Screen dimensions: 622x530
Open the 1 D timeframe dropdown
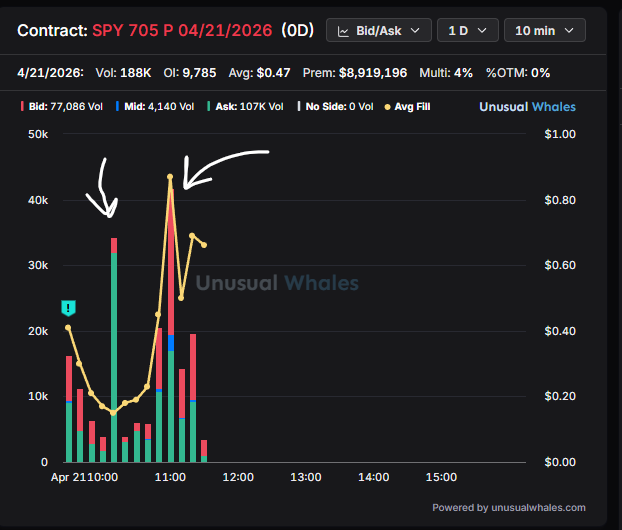[467, 31]
